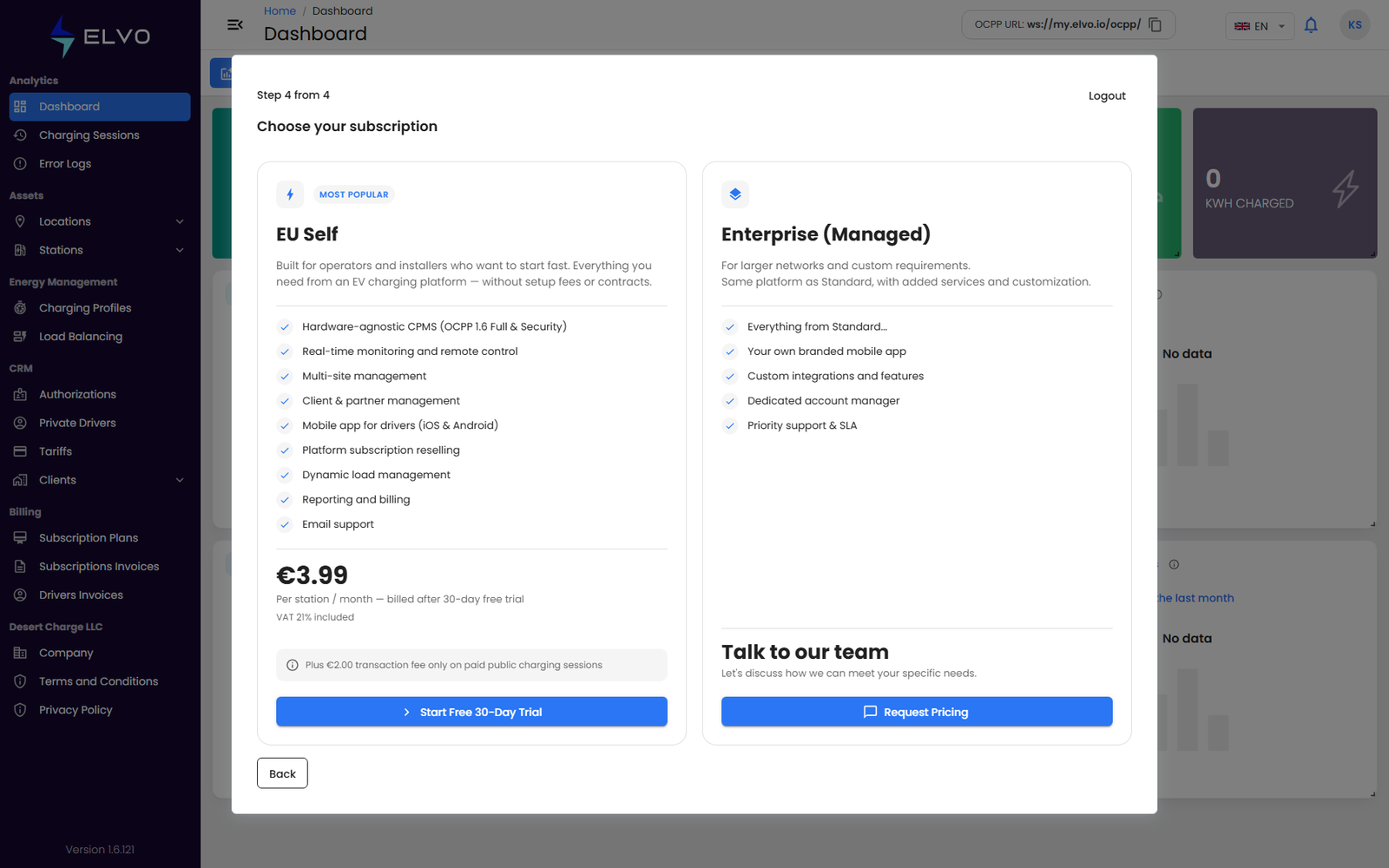This screenshot has height=868, width=1389.
Task: Click the Stations icon in sidebar
Action: point(20,250)
